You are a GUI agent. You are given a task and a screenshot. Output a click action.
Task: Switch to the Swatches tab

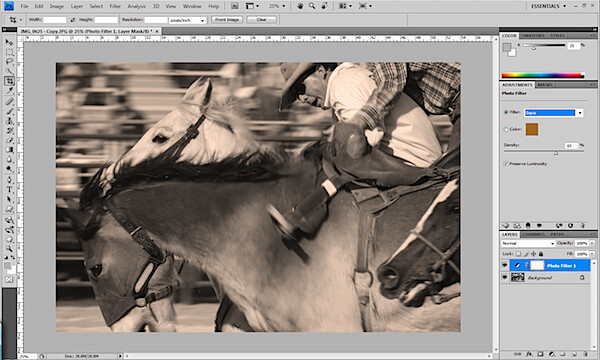(533, 36)
